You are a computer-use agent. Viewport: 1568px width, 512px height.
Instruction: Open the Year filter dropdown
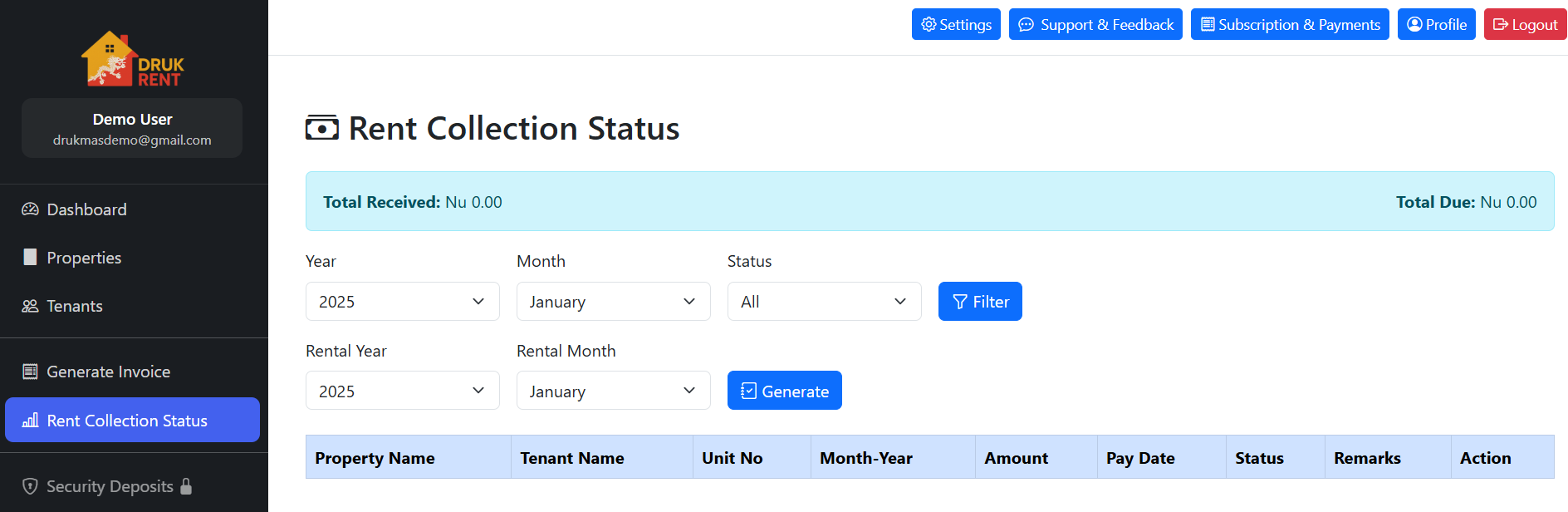click(402, 301)
